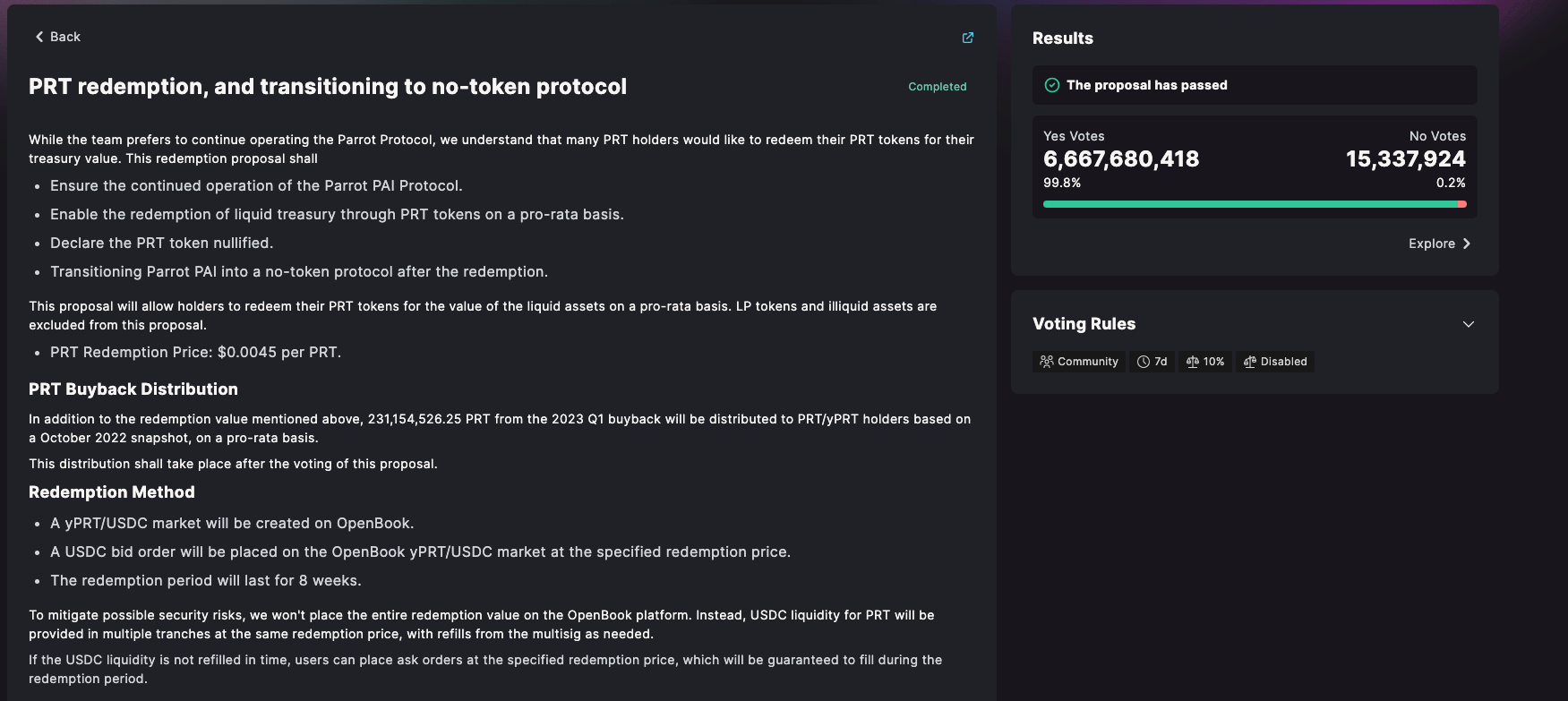Click the Voting Rules heading
Viewport: 1568px width, 701px height.
tap(1084, 324)
